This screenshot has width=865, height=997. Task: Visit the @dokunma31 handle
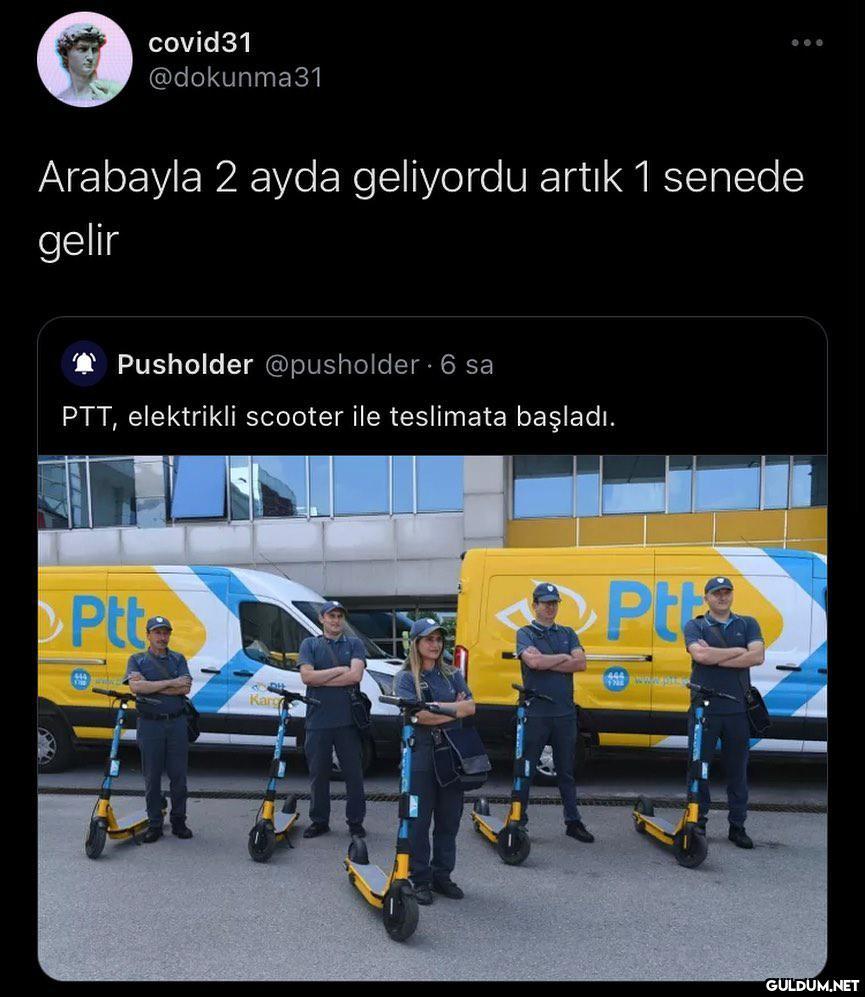click(x=235, y=78)
